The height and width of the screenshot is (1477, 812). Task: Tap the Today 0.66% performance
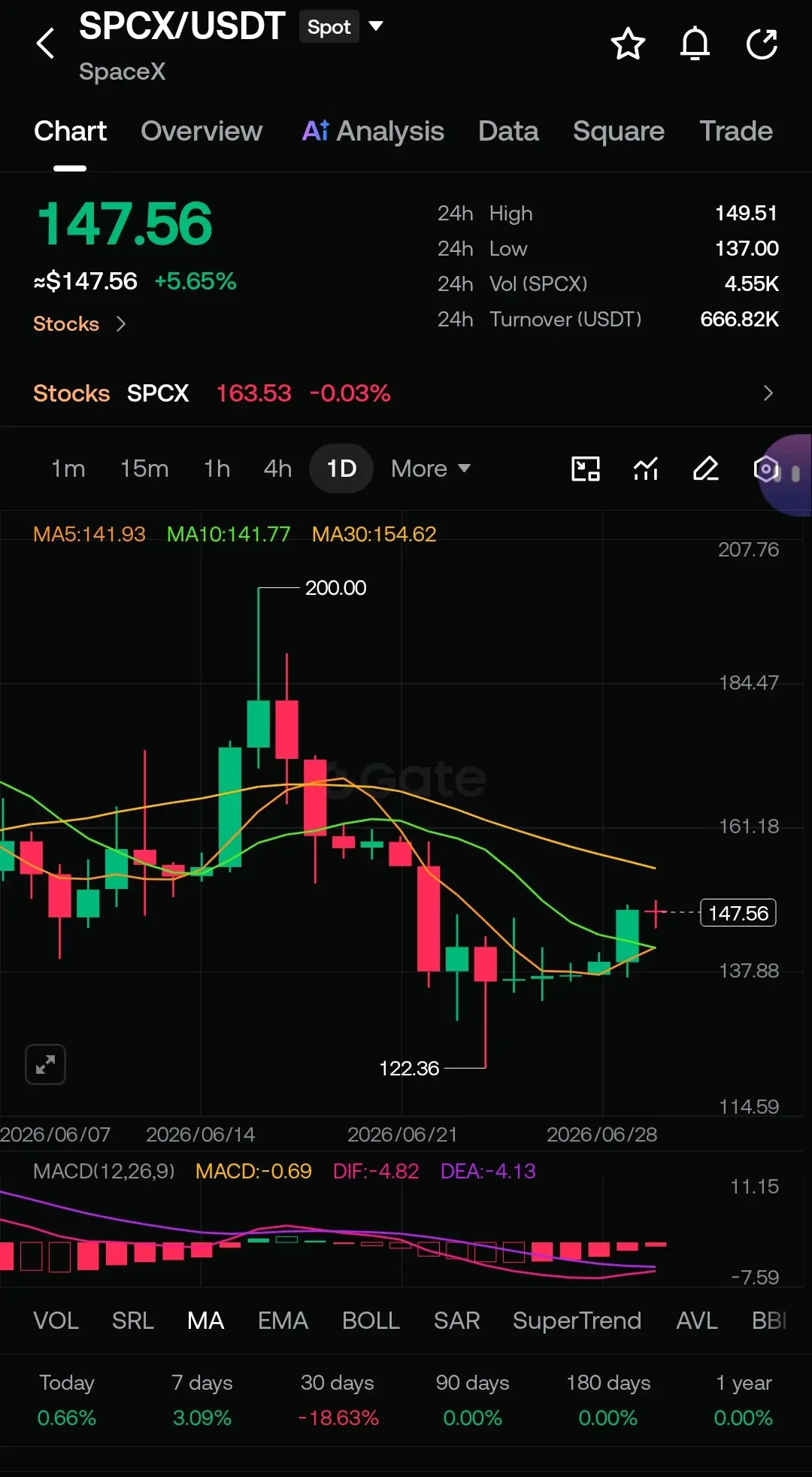coord(67,1400)
